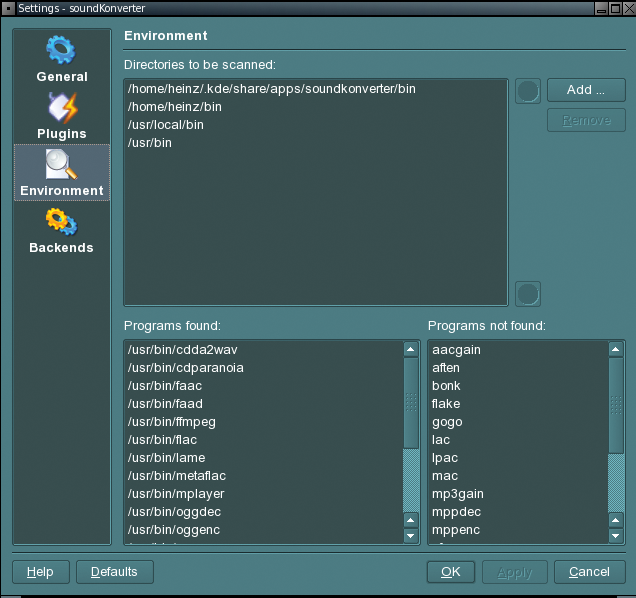Image resolution: width=636 pixels, height=598 pixels.
Task: Select aacgain in Programs not found
Action: 518,350
